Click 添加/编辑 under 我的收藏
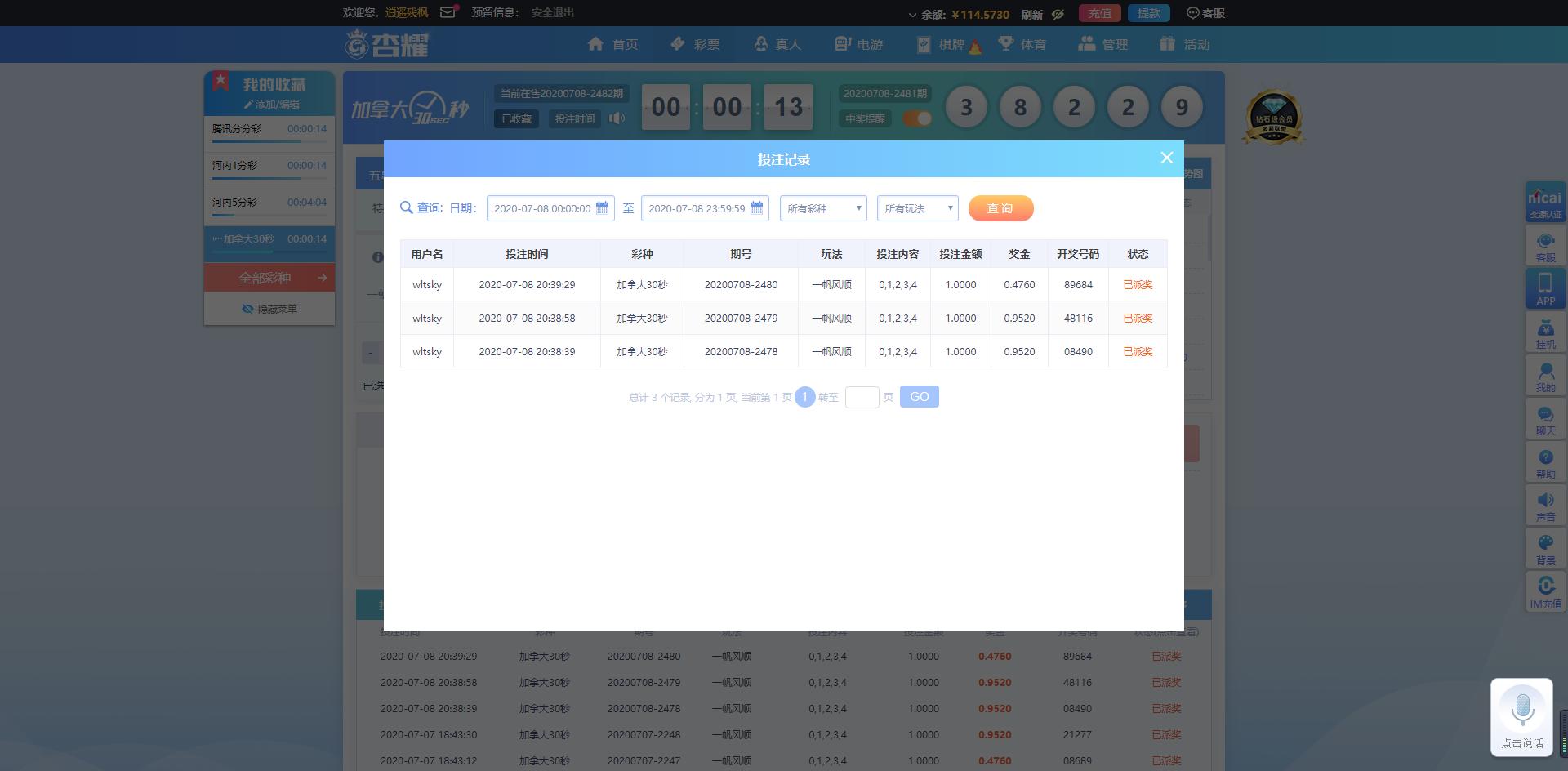1568x771 pixels. 272,105
